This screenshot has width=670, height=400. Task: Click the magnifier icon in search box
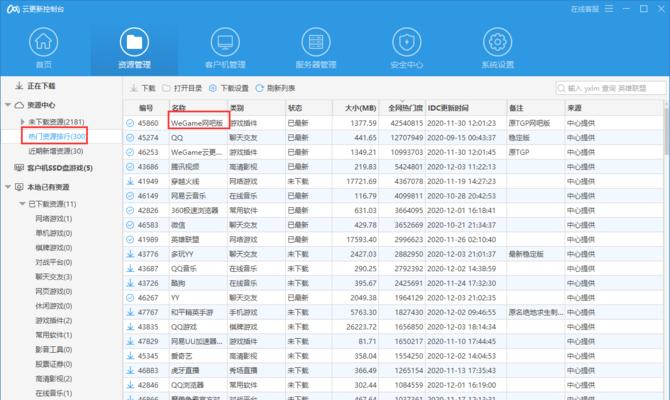click(561, 88)
